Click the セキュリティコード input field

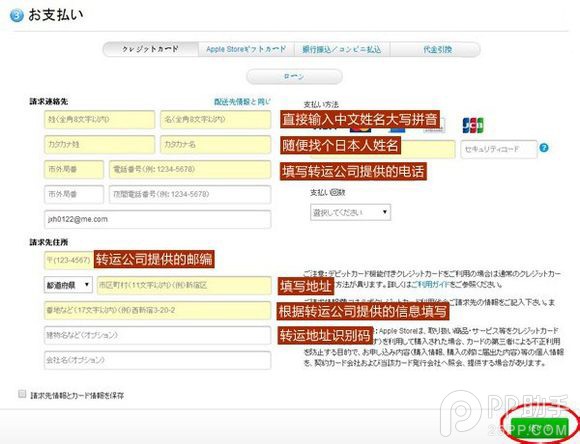(x=499, y=149)
